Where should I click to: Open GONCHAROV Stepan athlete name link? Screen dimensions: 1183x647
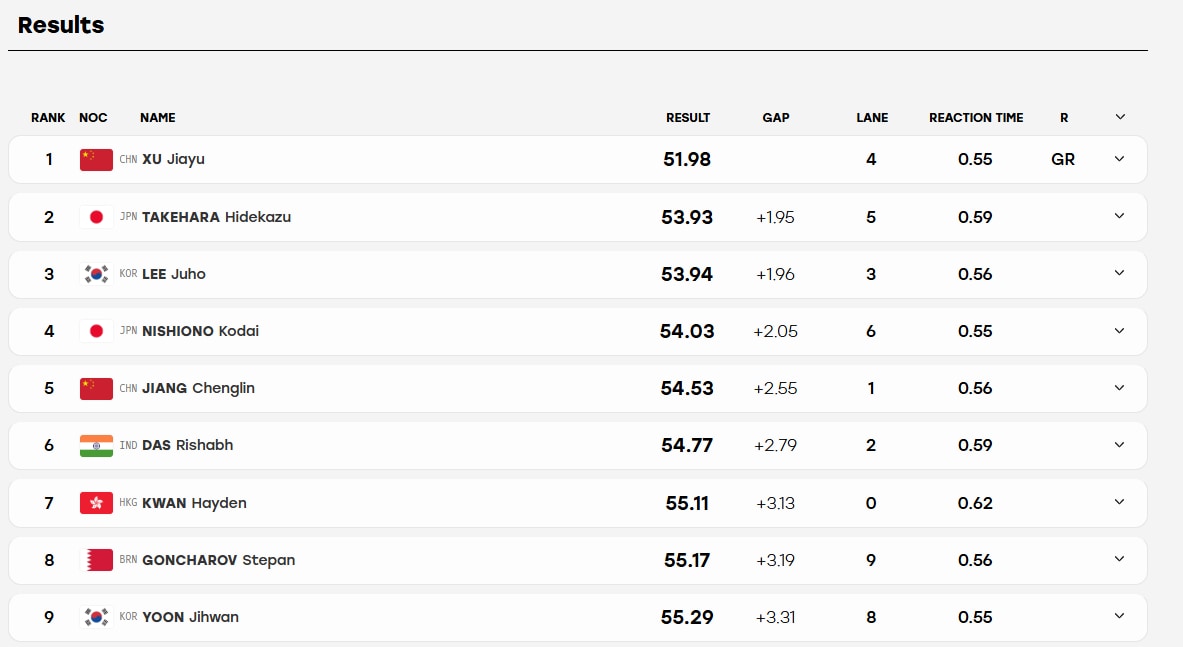click(x=219, y=560)
